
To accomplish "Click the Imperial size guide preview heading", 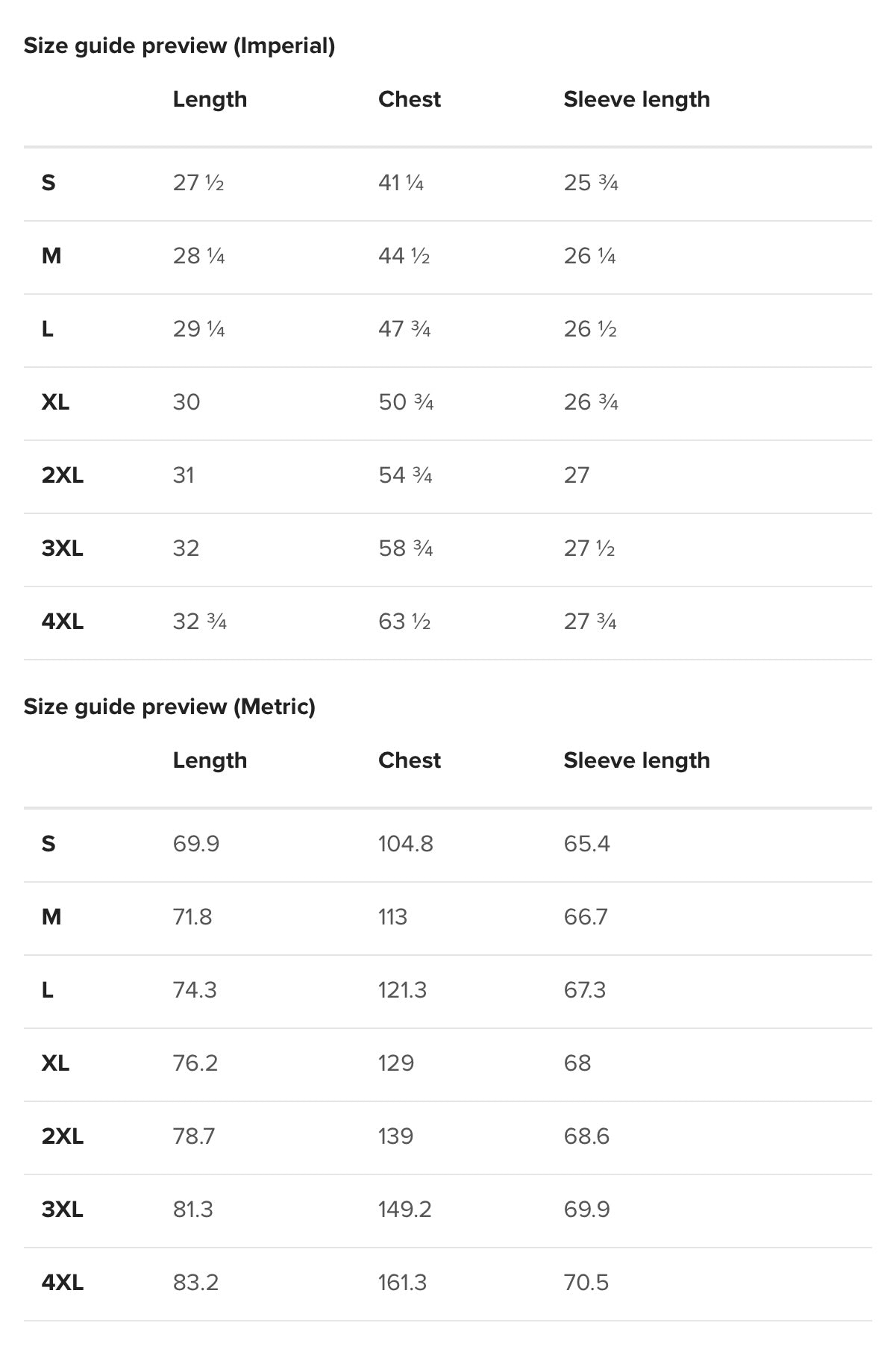I will pos(179,46).
